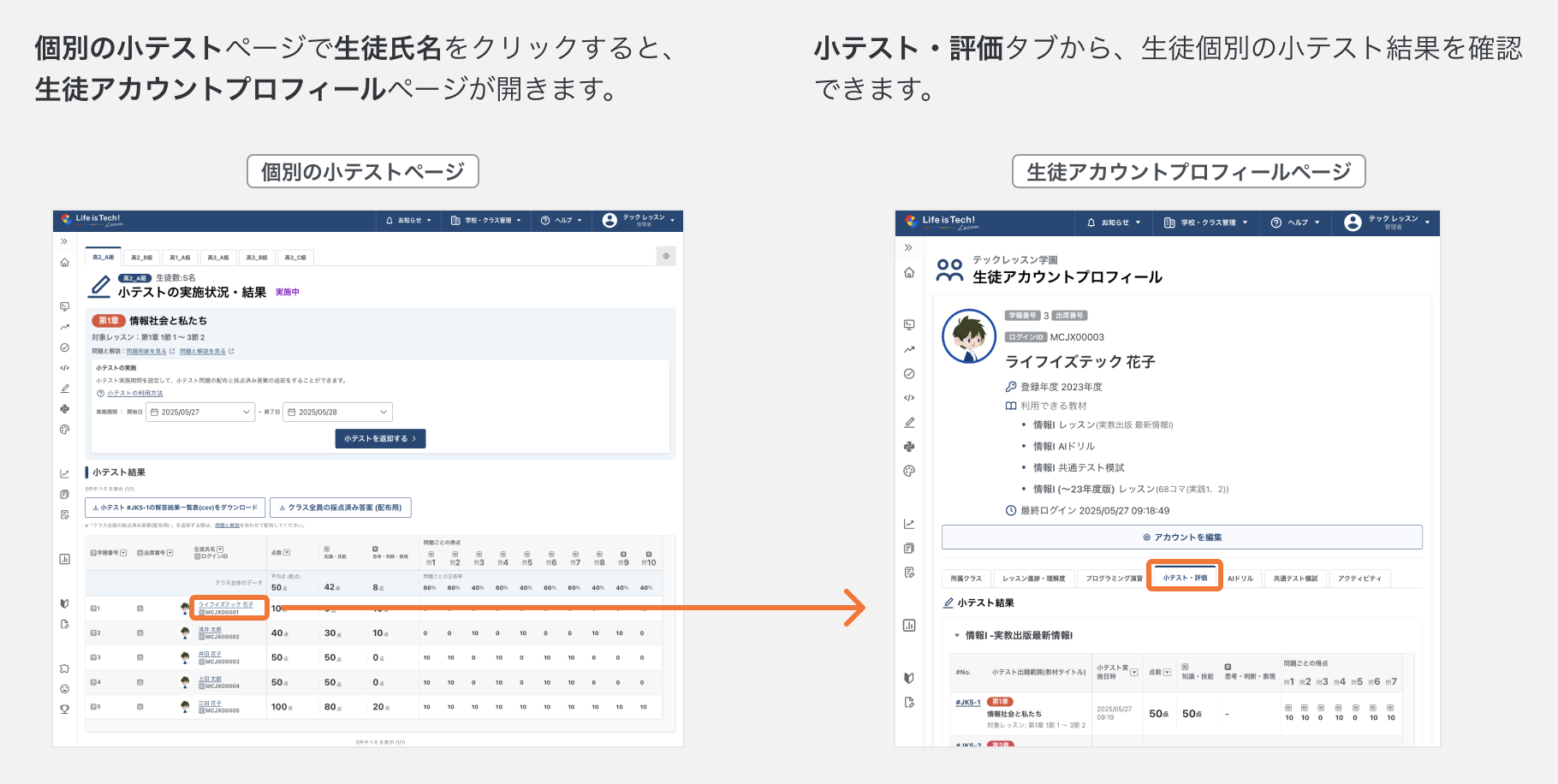Open the 開始日 date picker 2025/05/27
Image resolution: width=1558 pixels, height=784 pixels.
[200, 412]
